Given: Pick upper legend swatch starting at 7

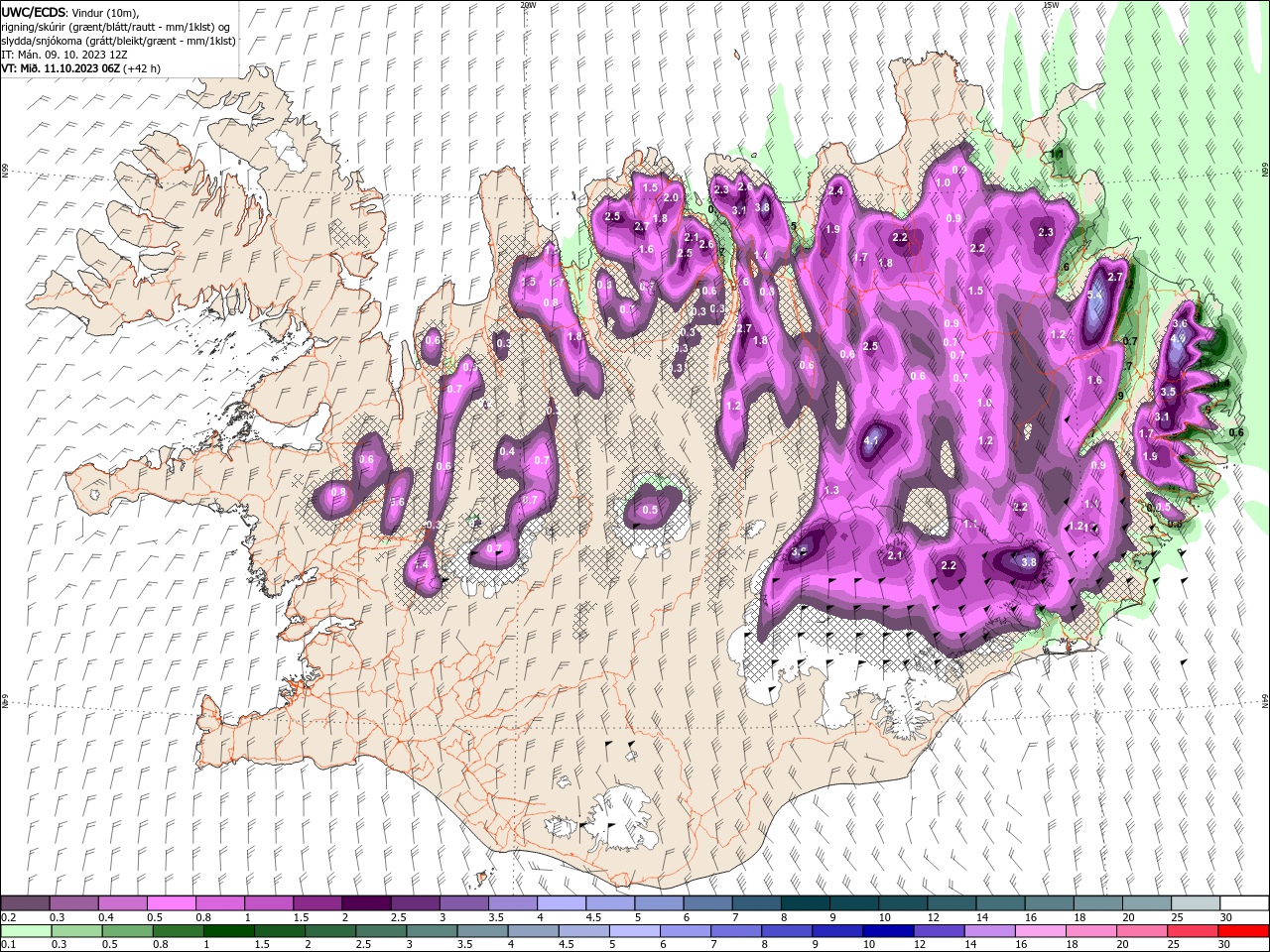Looking at the screenshot, I should (x=756, y=903).
